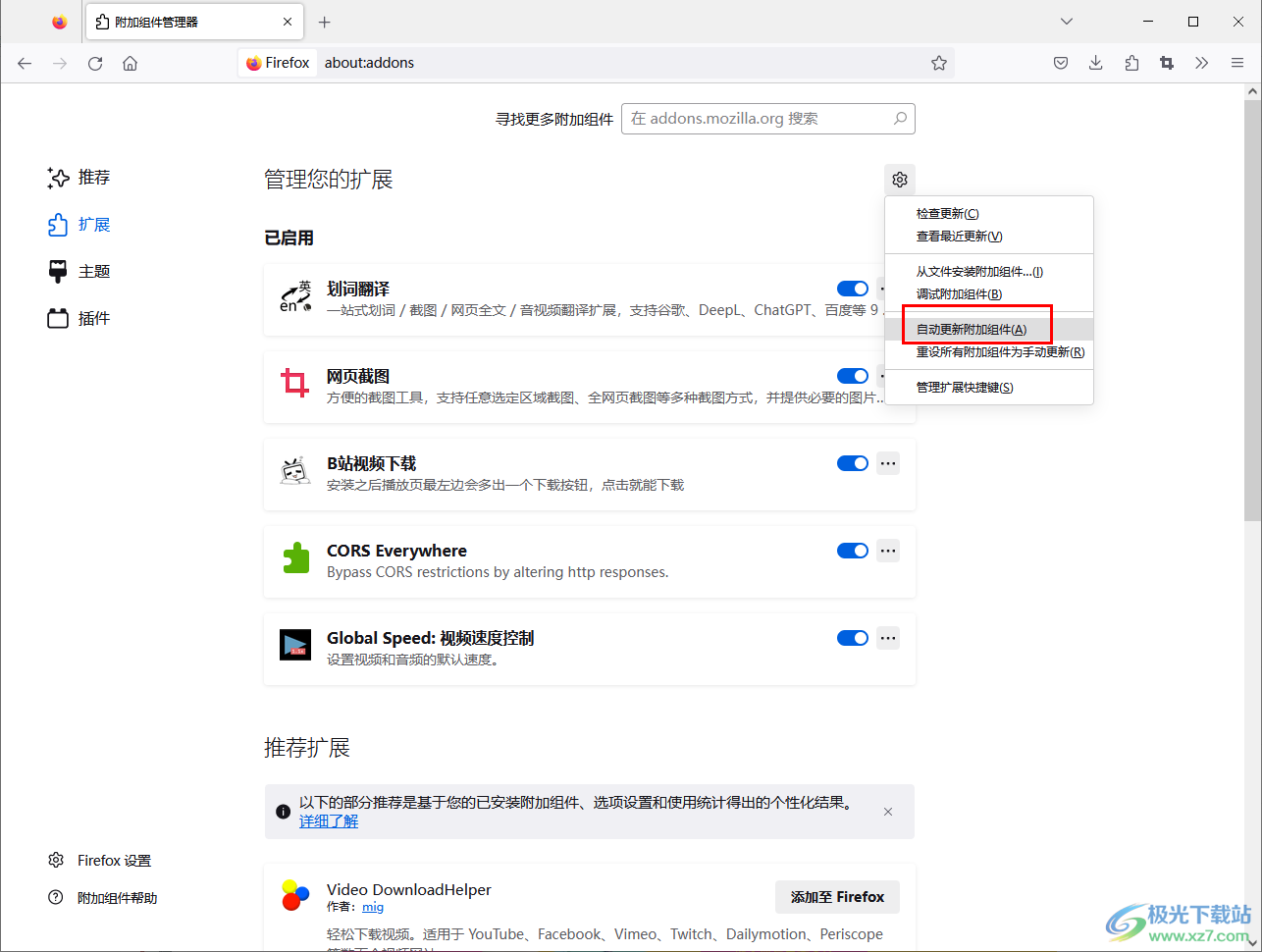The image size is (1262, 952).
Task: Open the list all tabs chevron
Action: click(x=1067, y=22)
